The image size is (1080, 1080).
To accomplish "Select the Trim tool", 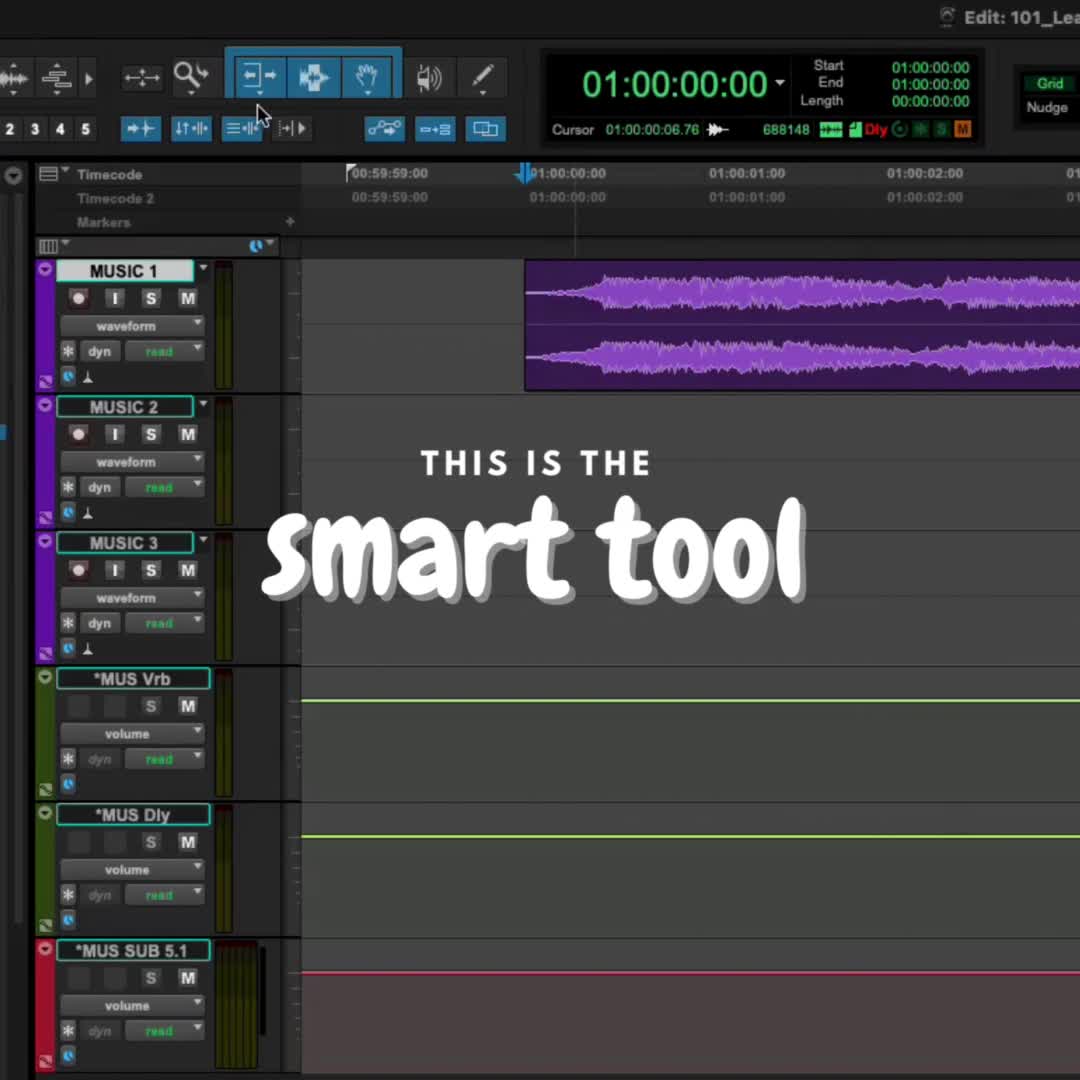I will point(259,76).
